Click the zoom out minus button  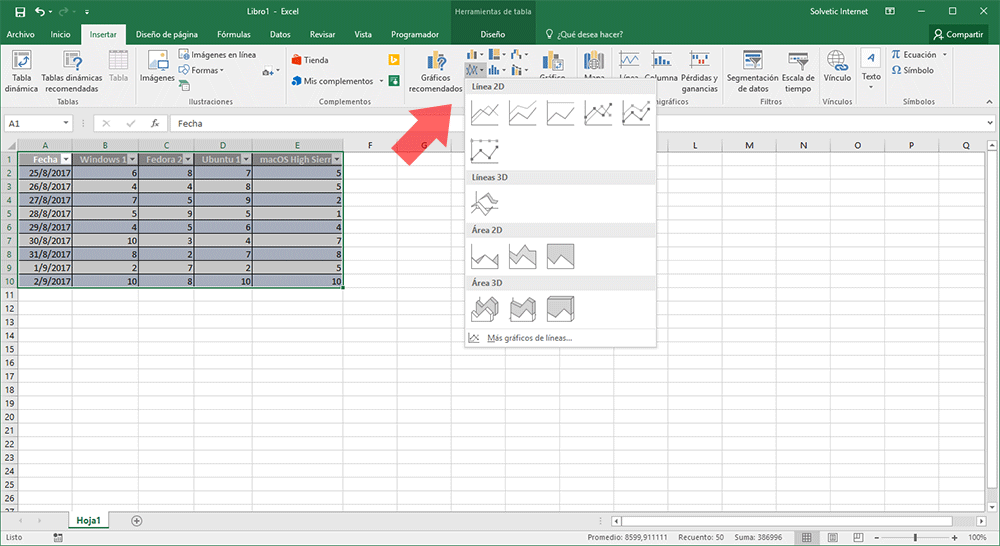877,538
